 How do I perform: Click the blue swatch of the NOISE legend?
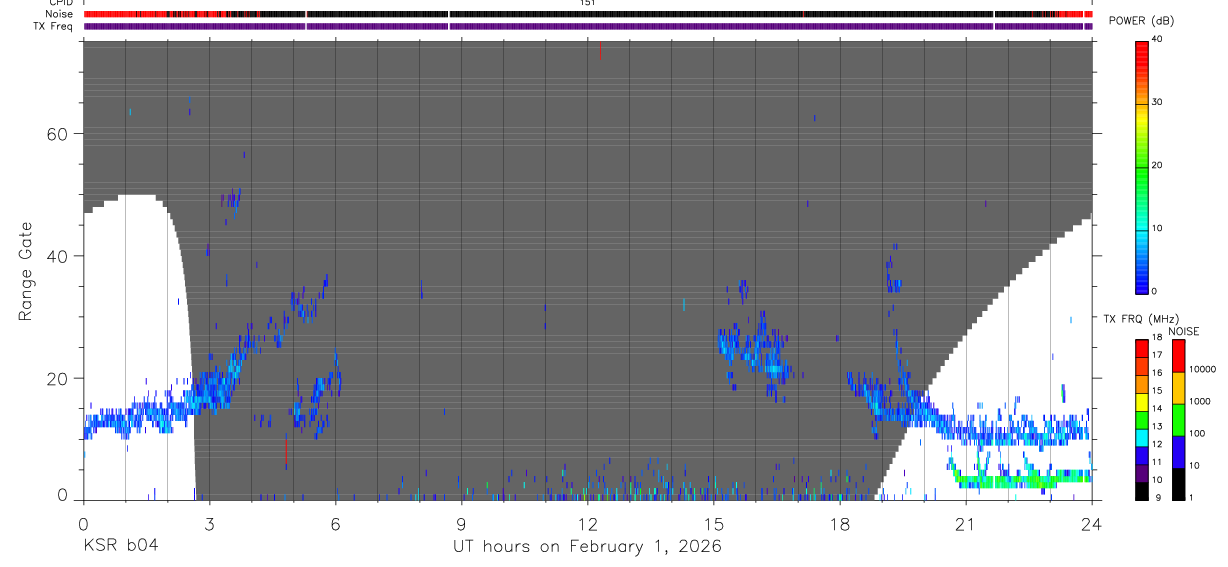tap(1178, 452)
